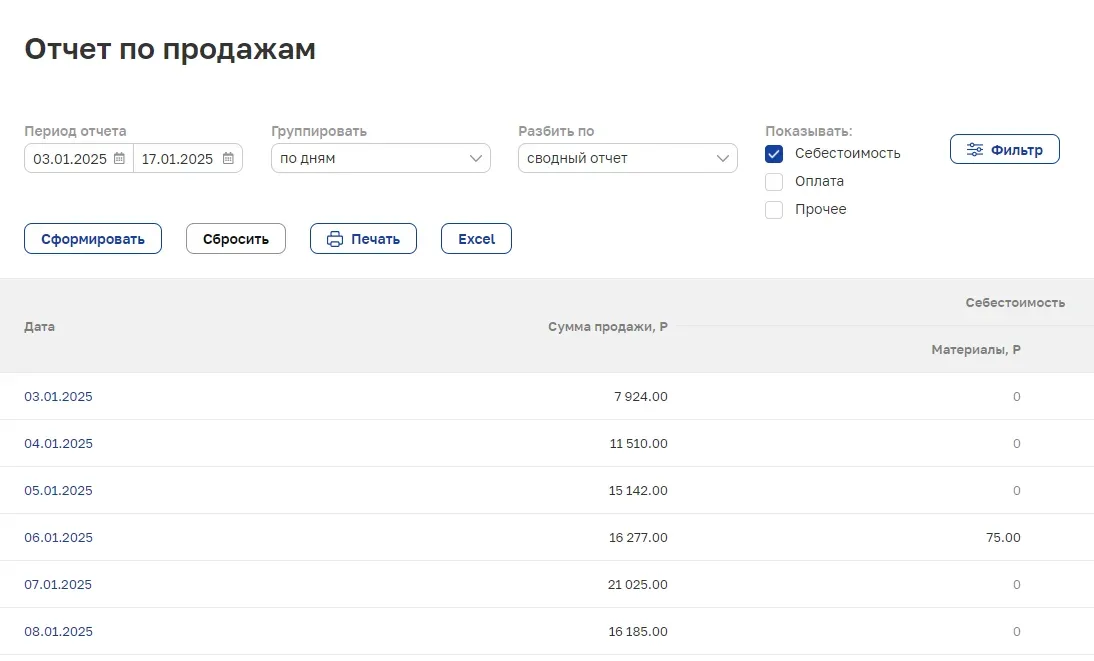
Task: Select materials value 75.00
Action: tap(1003, 537)
